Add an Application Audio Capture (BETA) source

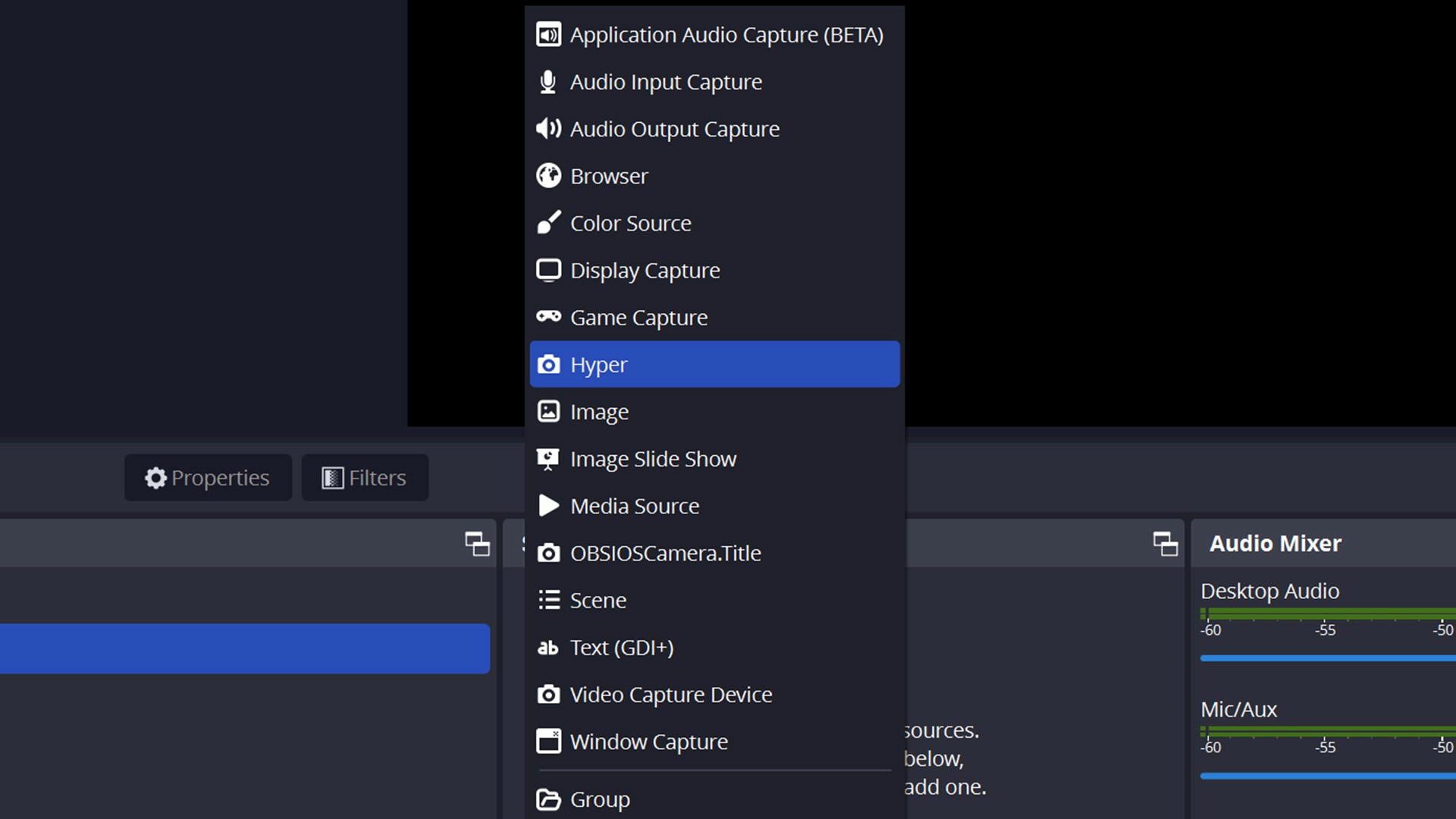[726, 35]
